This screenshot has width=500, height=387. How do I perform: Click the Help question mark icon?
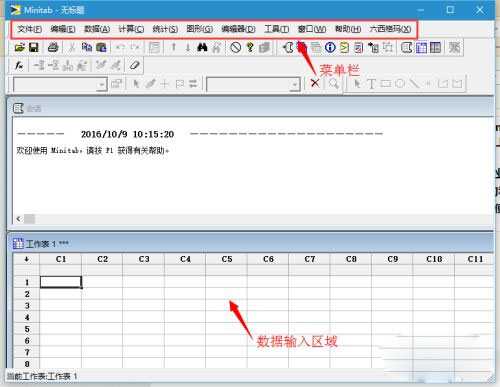(x=250, y=47)
